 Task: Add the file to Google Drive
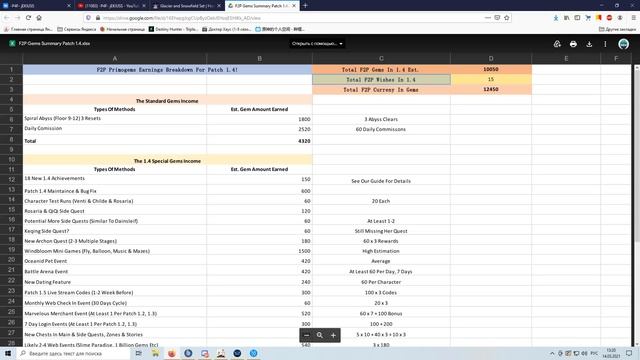tap(557, 44)
